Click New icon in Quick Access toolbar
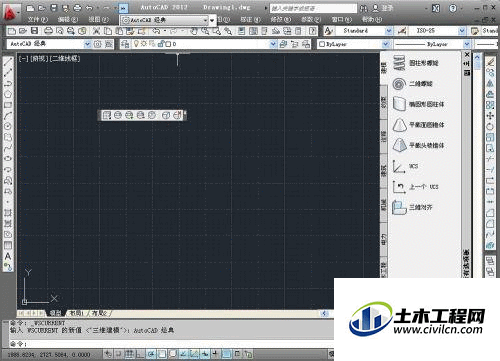Image resolution: width=500 pixels, height=361 pixels. 30,8
